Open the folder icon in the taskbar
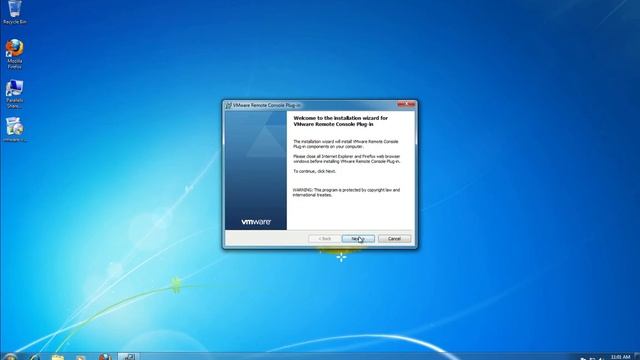Image resolution: width=640 pixels, height=360 pixels. click(x=58, y=357)
